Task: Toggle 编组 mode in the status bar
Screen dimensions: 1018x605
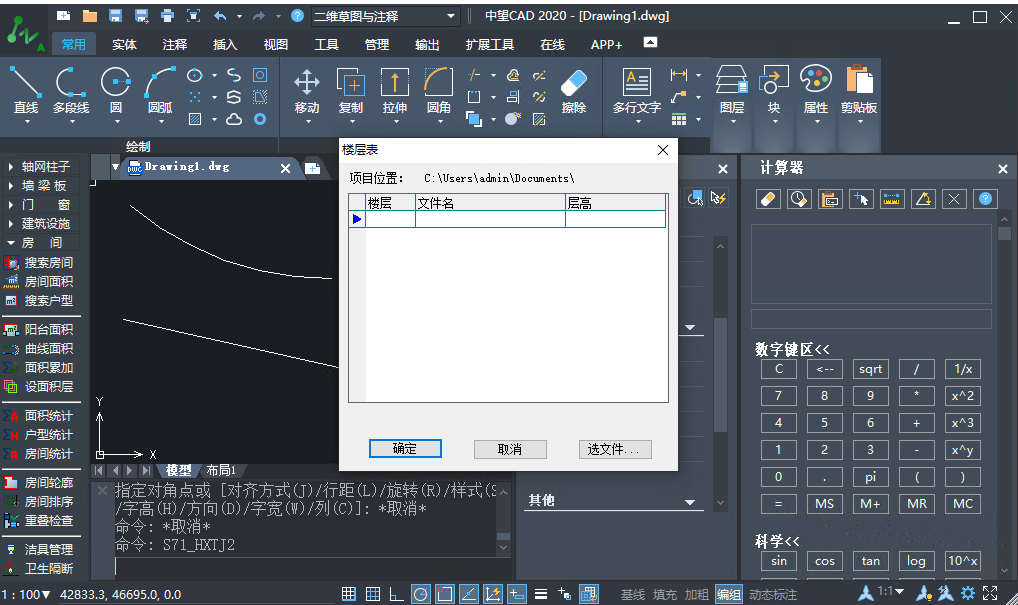Action: pyautogui.click(x=728, y=592)
